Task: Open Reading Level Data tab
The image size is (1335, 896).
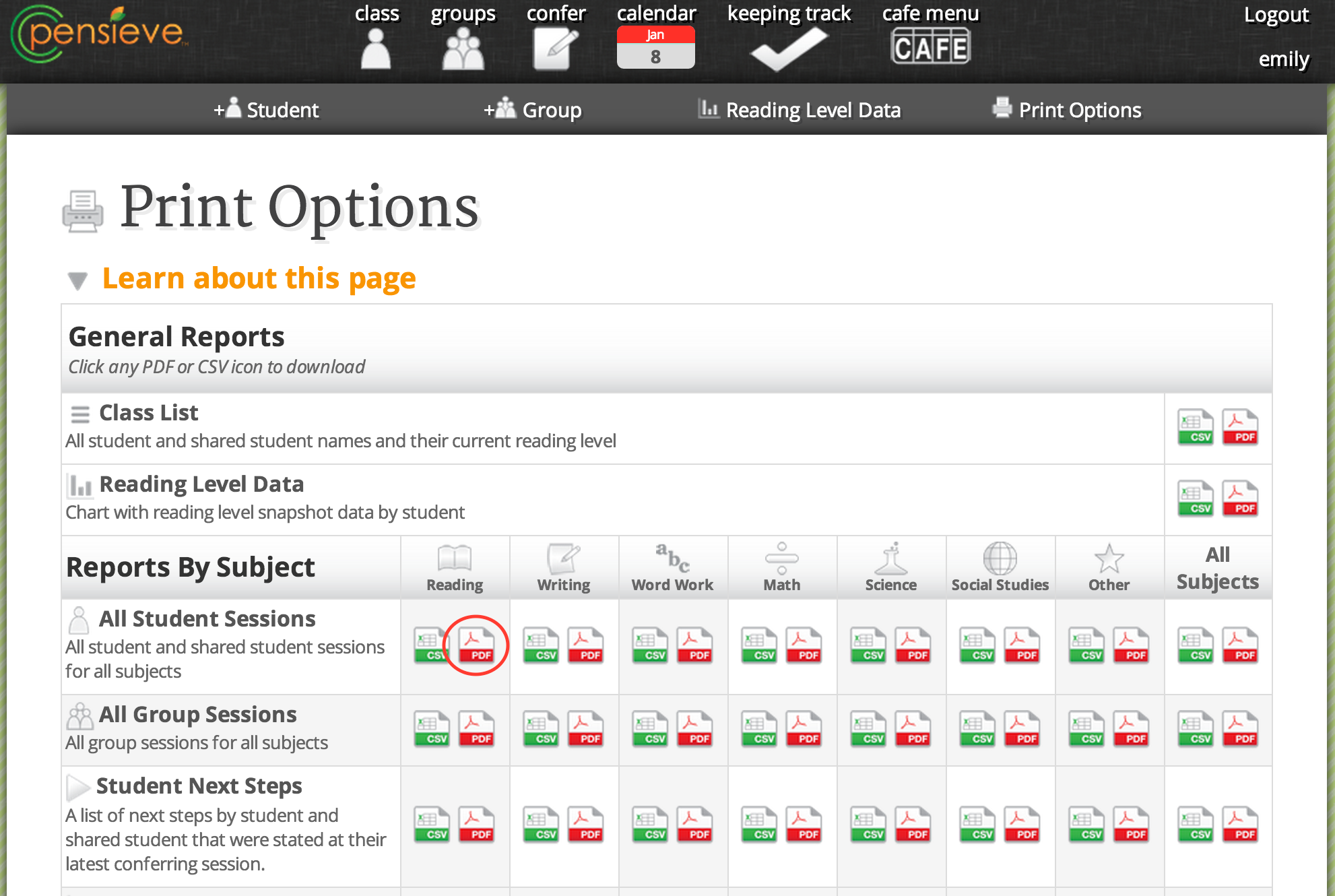Action: click(800, 109)
